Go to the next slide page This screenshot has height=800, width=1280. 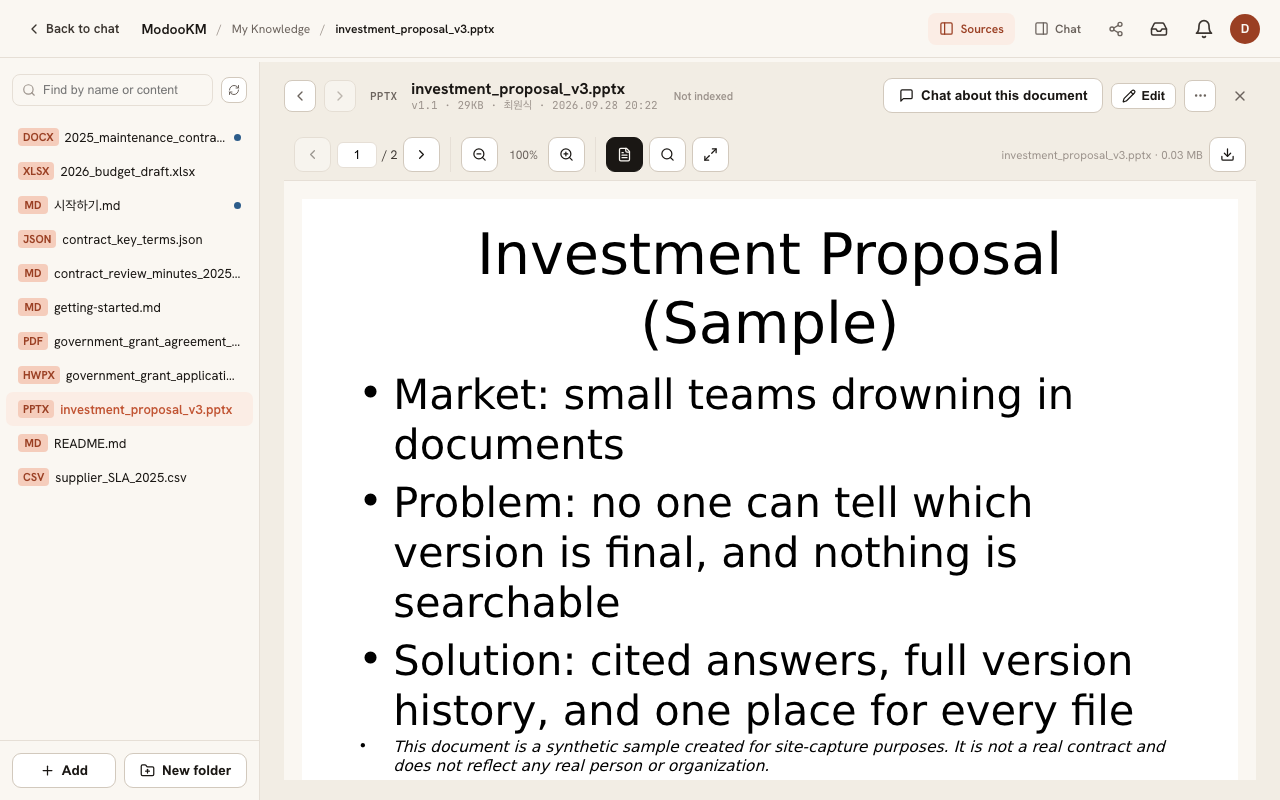(x=421, y=155)
